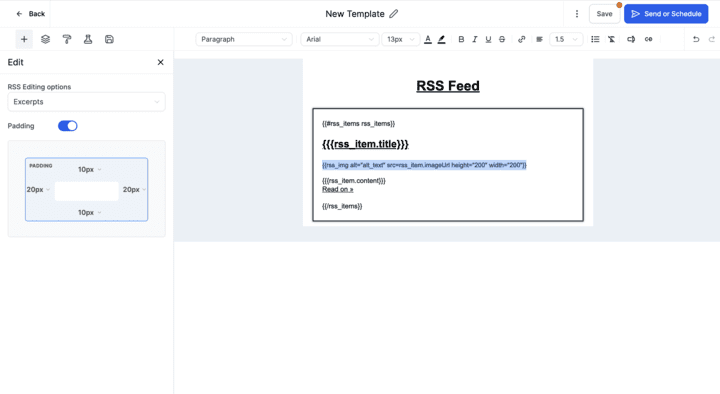Click the plus add-element icon
The height and width of the screenshot is (394, 720).
click(x=24, y=39)
